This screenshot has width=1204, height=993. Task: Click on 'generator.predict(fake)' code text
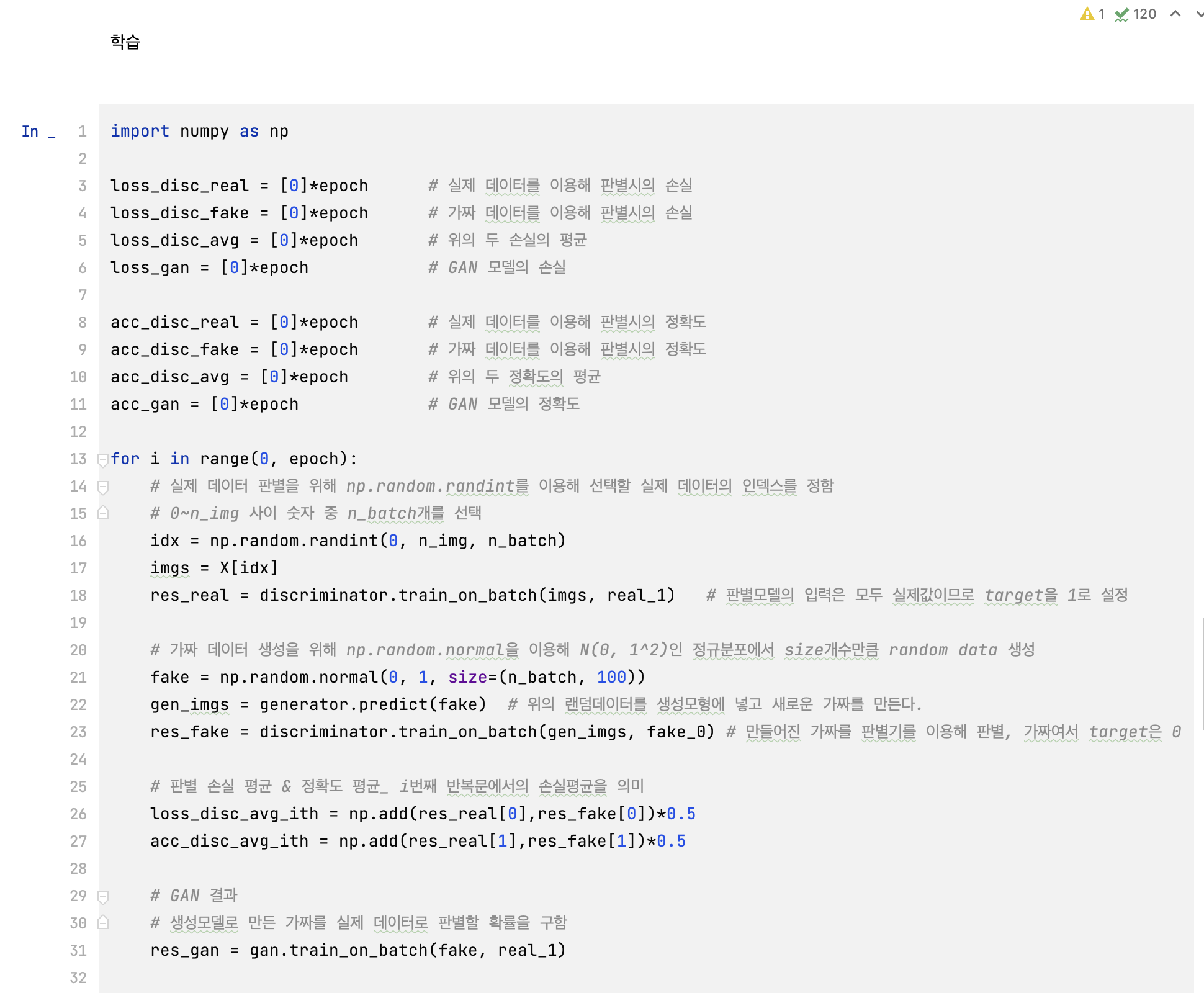click(x=372, y=705)
